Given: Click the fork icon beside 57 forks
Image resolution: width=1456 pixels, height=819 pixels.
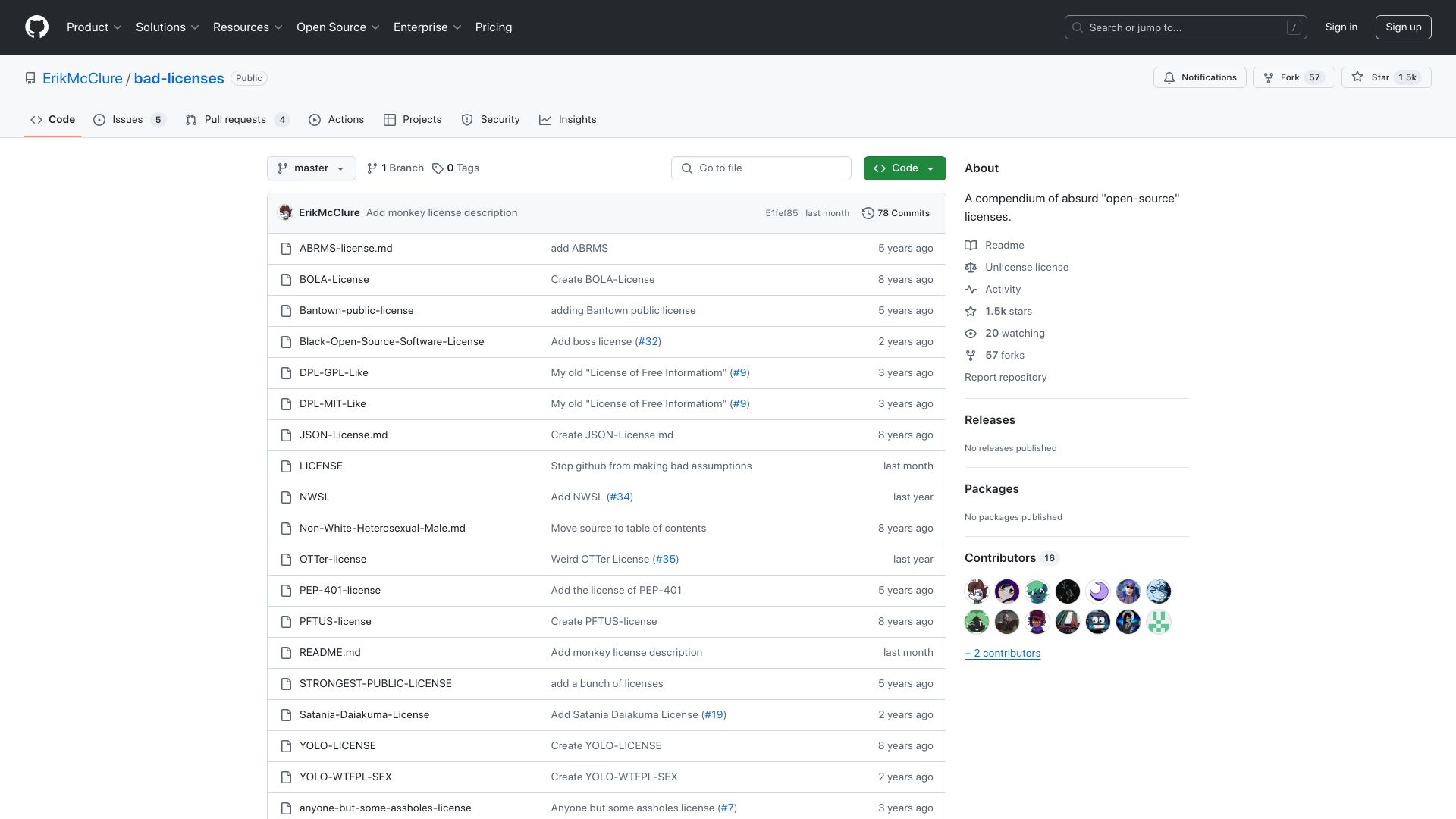Looking at the screenshot, I should [971, 356].
